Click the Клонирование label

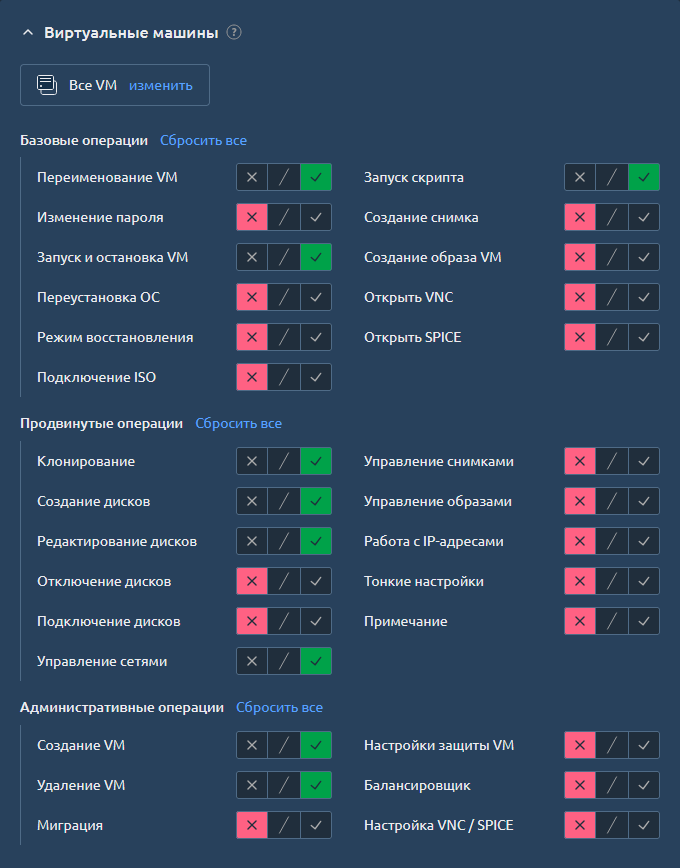(86, 461)
